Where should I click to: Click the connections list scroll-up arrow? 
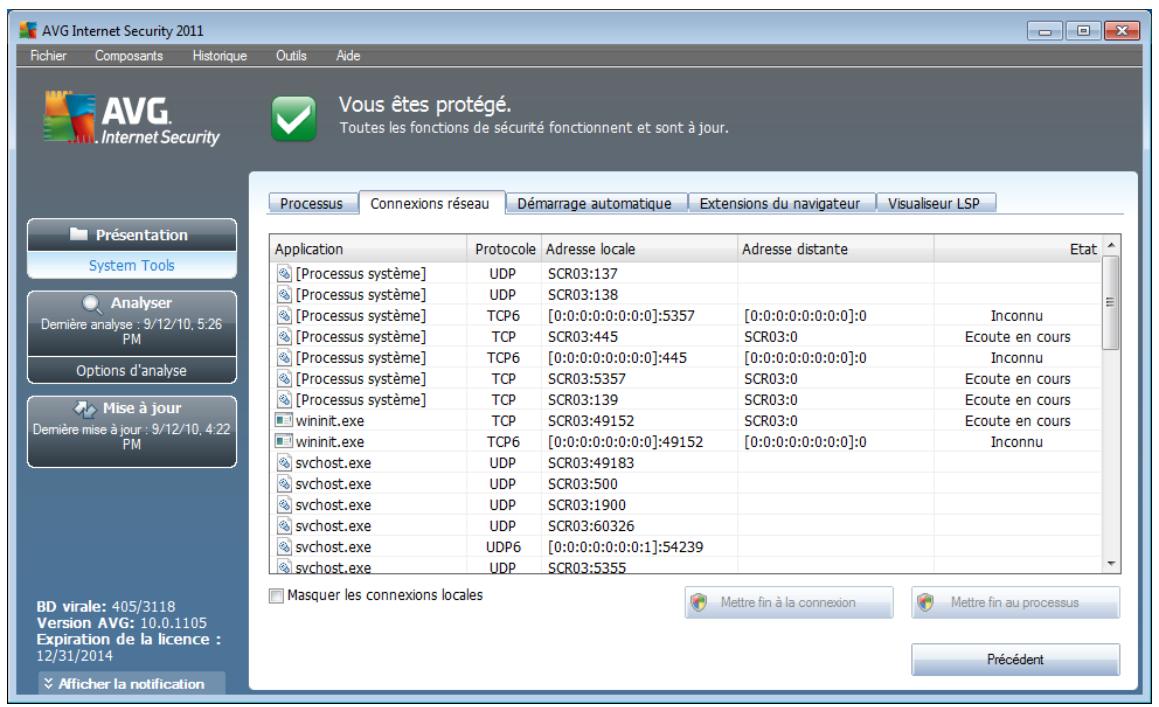click(1111, 245)
